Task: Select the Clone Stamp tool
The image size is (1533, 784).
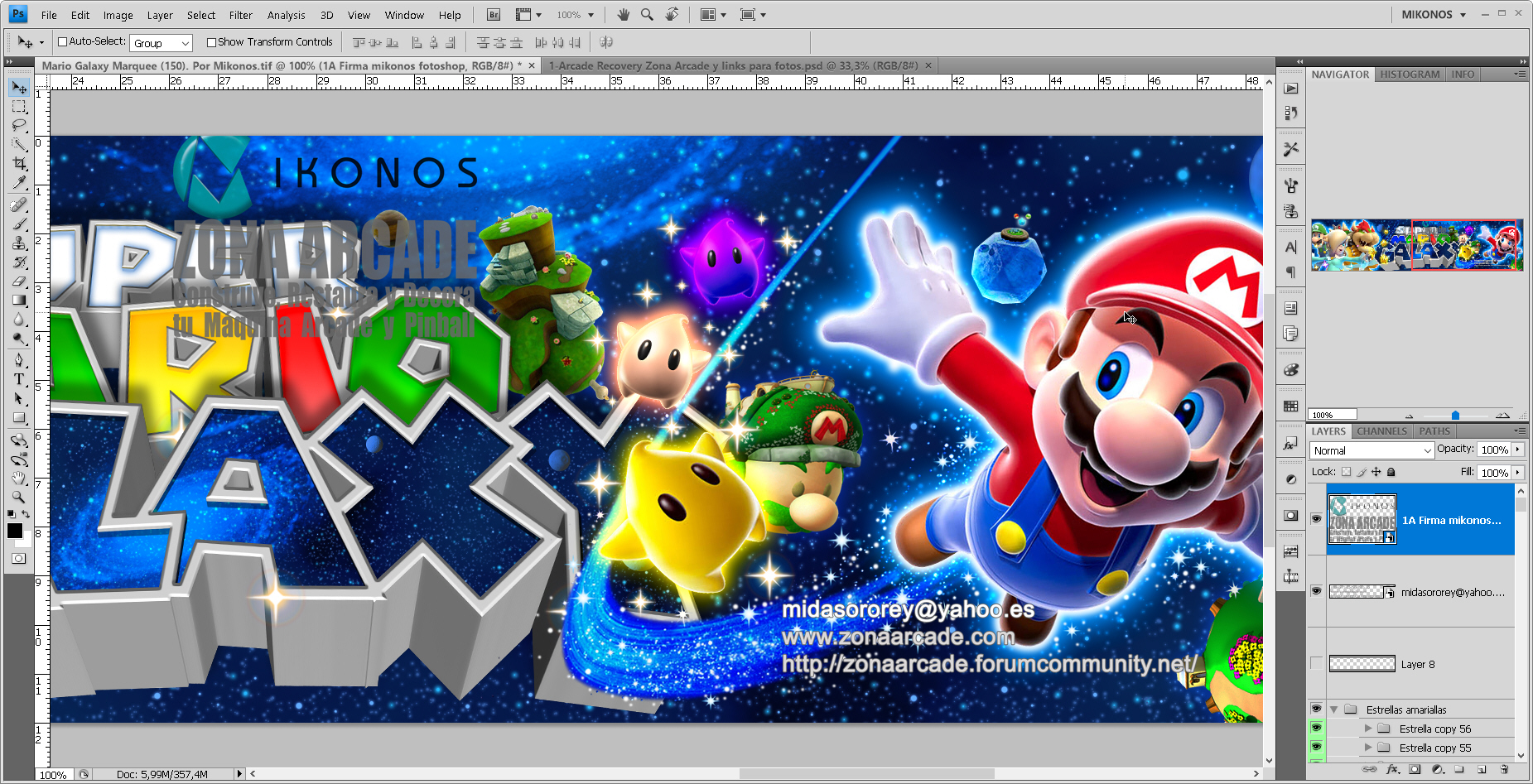Action: point(19,243)
